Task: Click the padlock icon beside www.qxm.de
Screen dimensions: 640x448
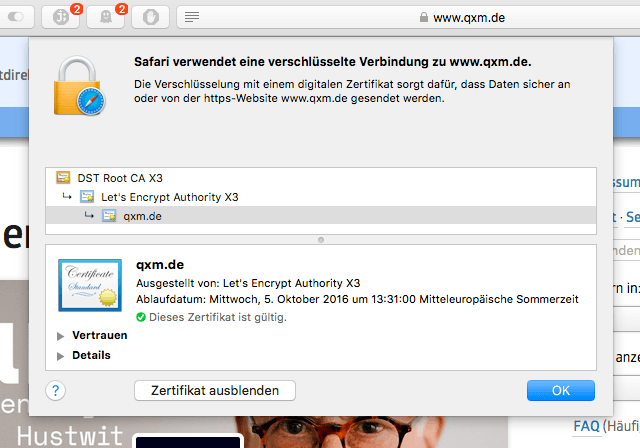Action: tap(424, 17)
